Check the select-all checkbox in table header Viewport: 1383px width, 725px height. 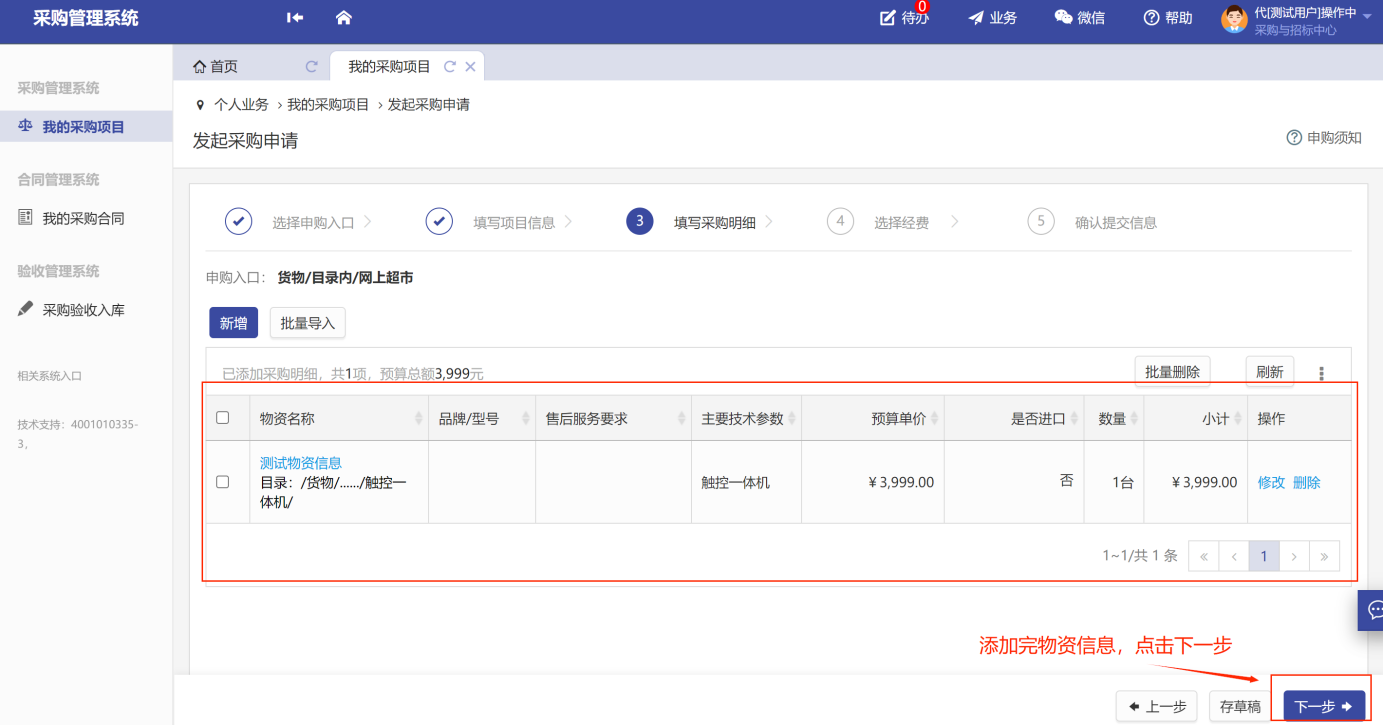point(223,418)
